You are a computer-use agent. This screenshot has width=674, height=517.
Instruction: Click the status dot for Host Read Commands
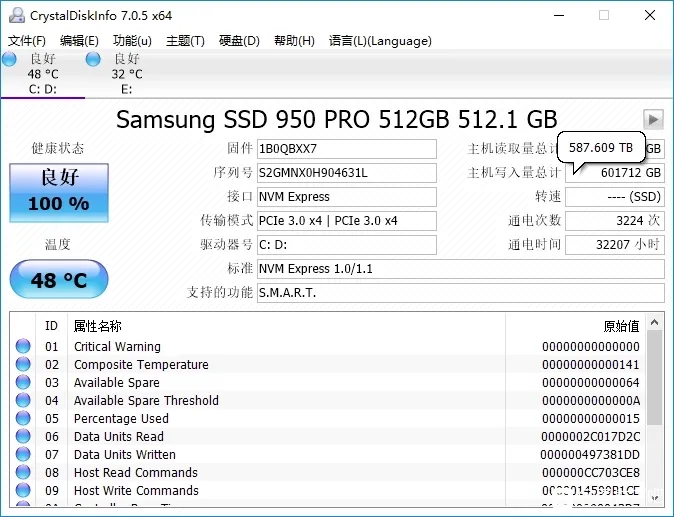tap(23, 472)
